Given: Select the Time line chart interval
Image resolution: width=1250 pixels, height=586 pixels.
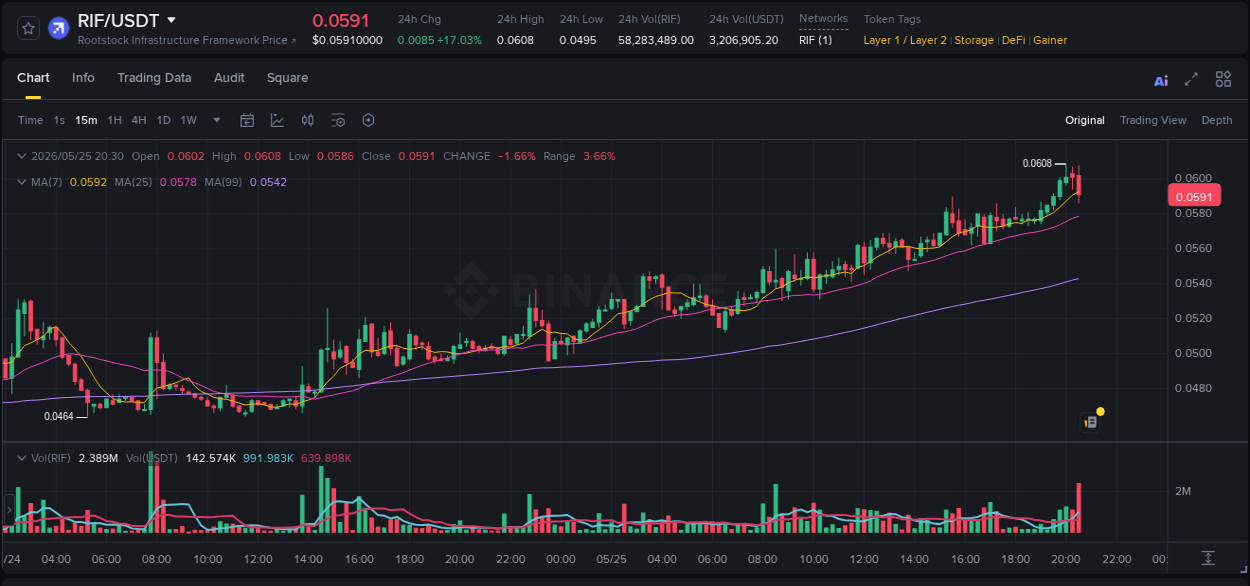Looking at the screenshot, I should pos(30,120).
